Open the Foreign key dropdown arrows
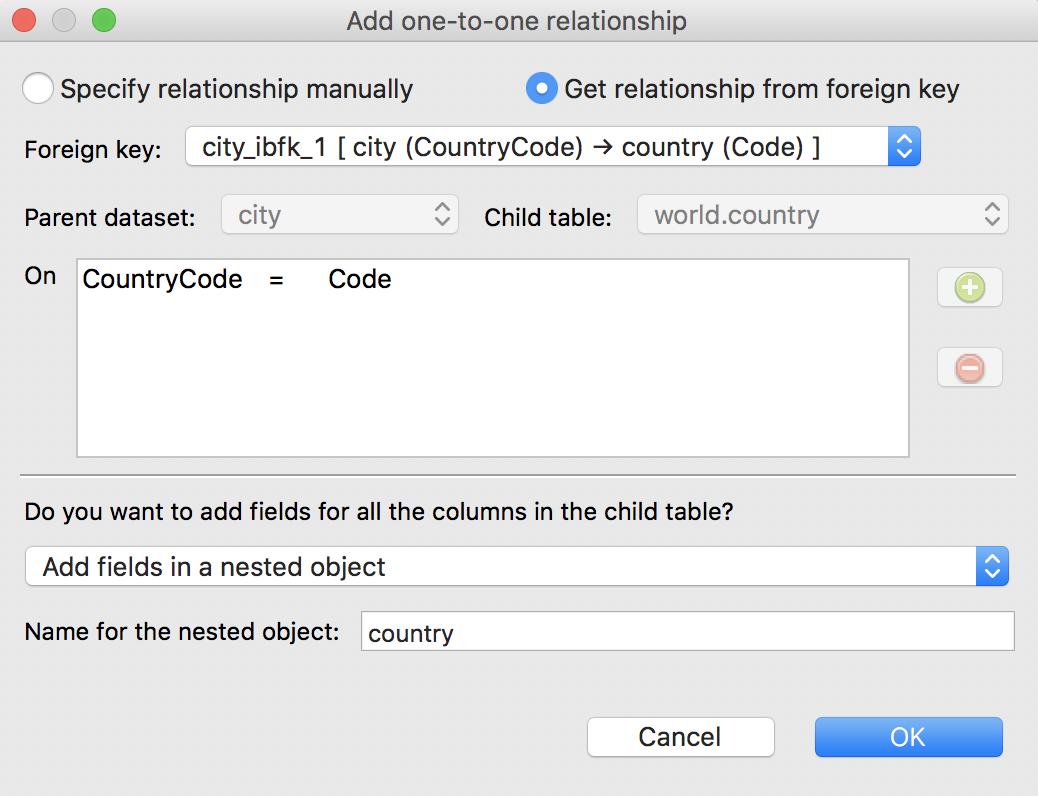This screenshot has width=1038, height=796. pos(904,146)
